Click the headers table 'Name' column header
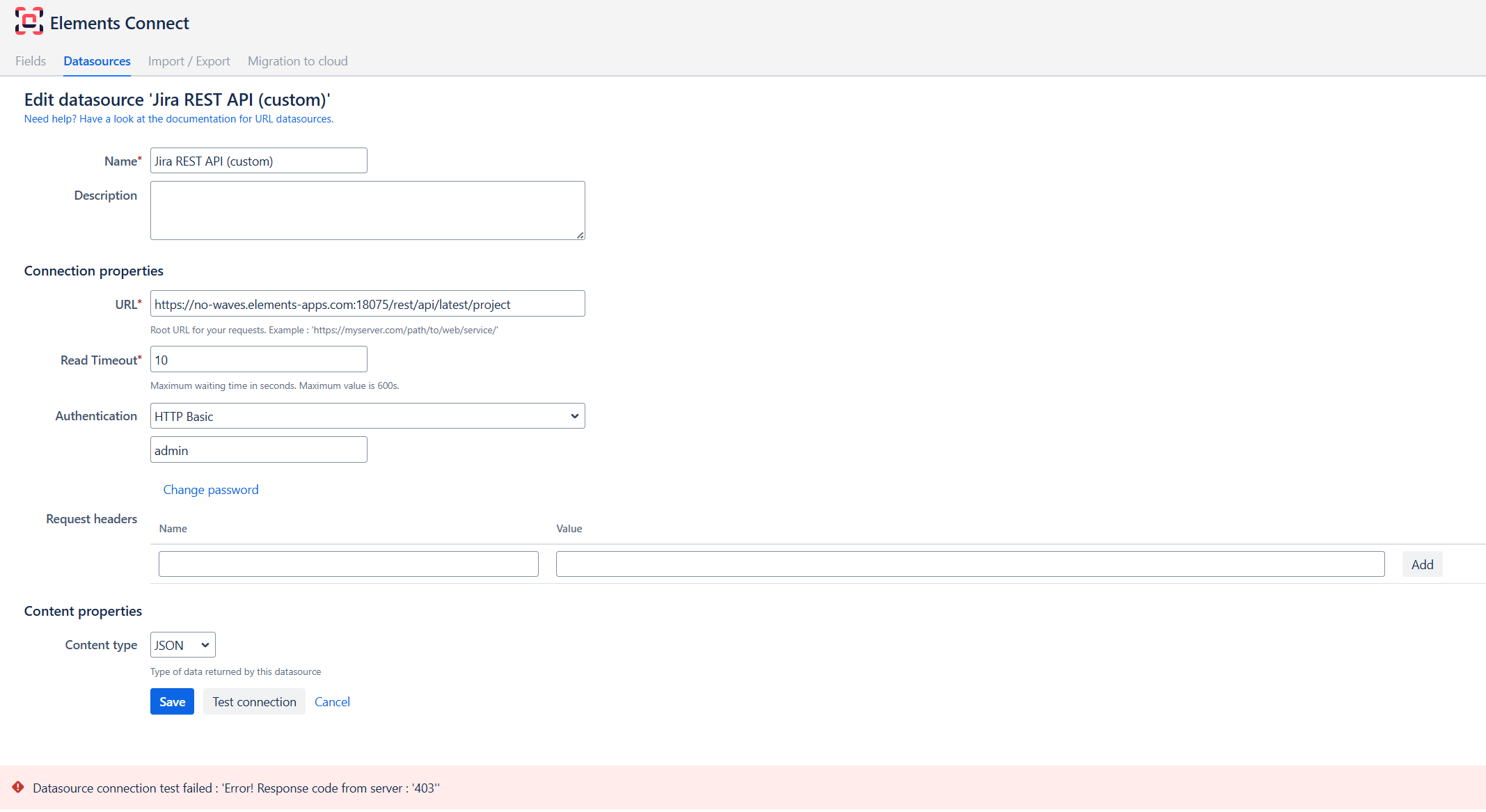The image size is (1486, 812). click(173, 529)
